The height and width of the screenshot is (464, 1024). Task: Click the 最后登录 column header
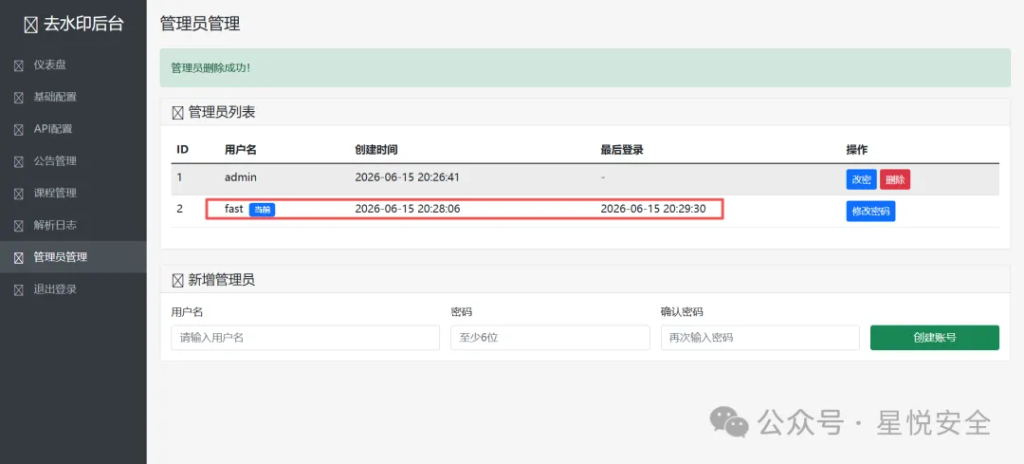pos(622,150)
